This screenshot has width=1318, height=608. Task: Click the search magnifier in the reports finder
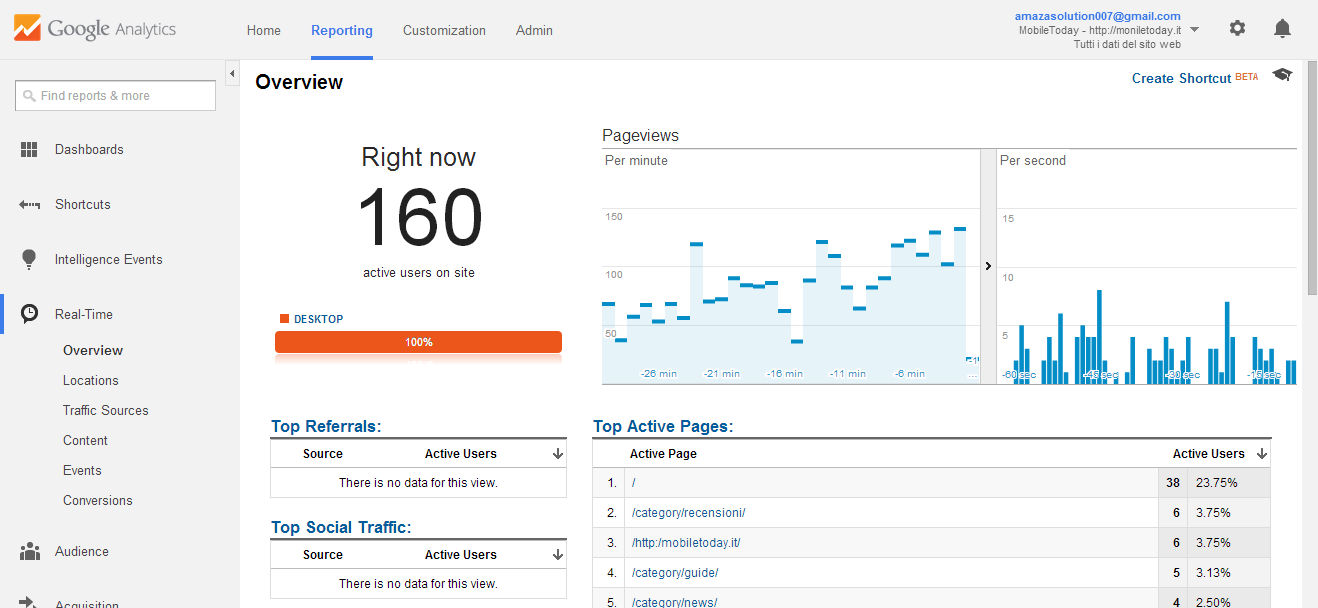[x=28, y=95]
